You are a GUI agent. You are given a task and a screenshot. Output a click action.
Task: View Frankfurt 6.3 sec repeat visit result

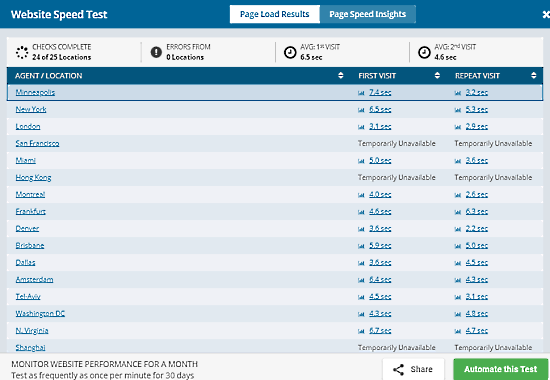[477, 212]
